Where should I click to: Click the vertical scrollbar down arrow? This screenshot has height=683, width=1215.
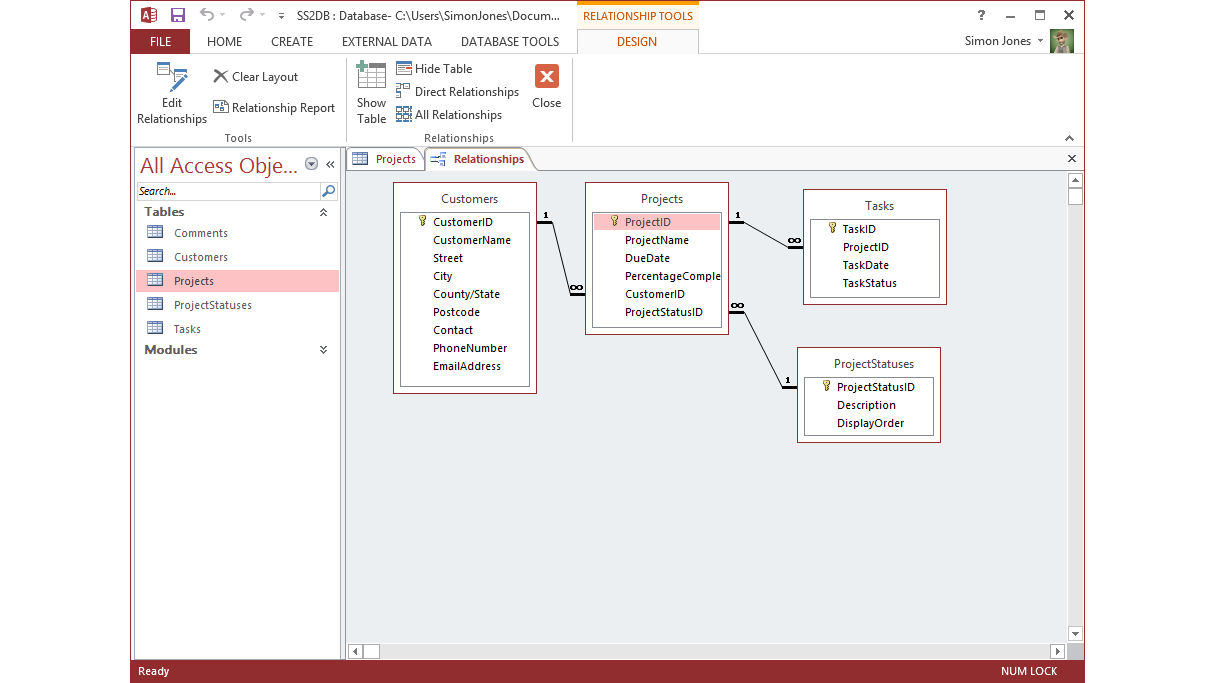[1075, 633]
